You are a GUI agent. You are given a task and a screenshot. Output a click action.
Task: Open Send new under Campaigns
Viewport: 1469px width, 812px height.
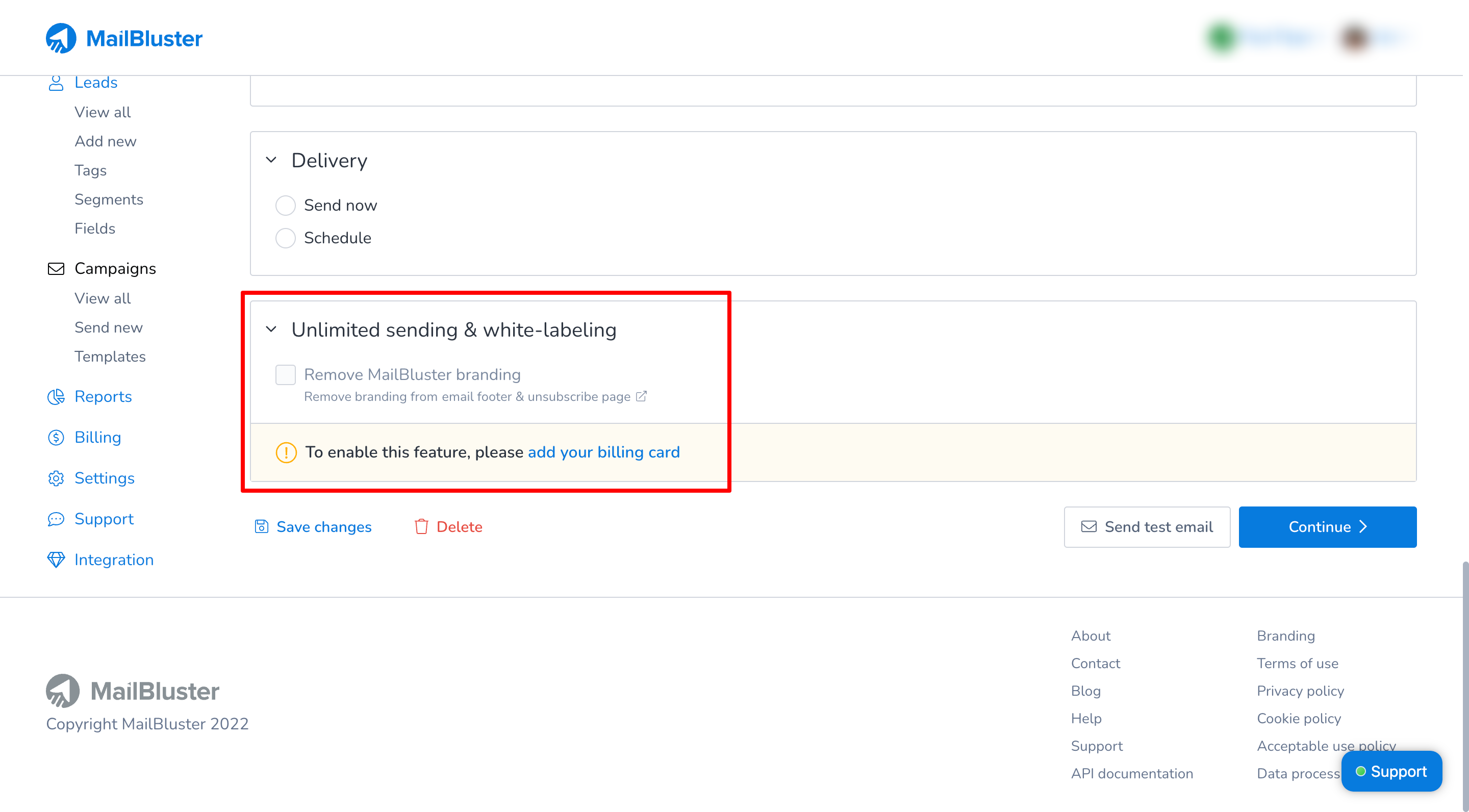click(108, 327)
